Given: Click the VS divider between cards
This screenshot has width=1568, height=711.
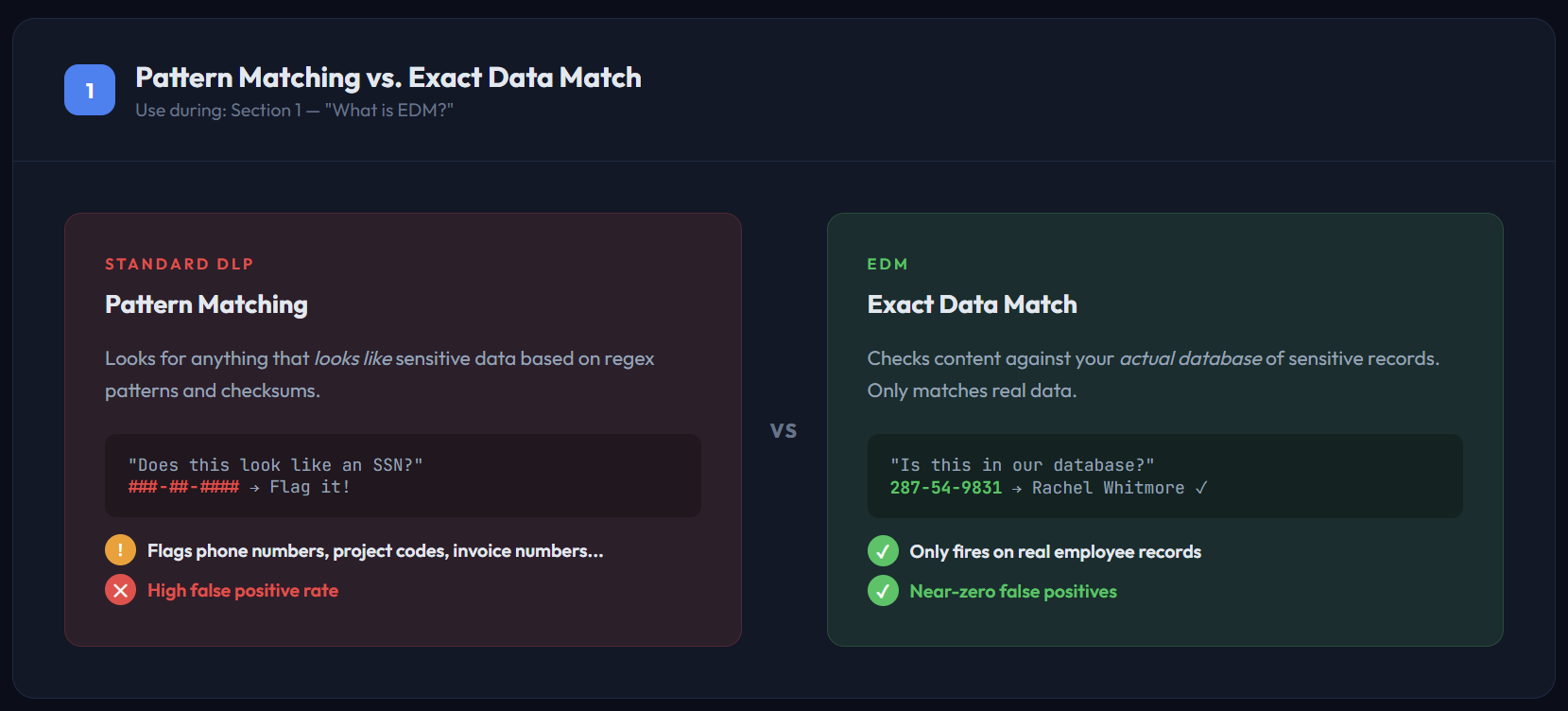Looking at the screenshot, I should 784,431.
